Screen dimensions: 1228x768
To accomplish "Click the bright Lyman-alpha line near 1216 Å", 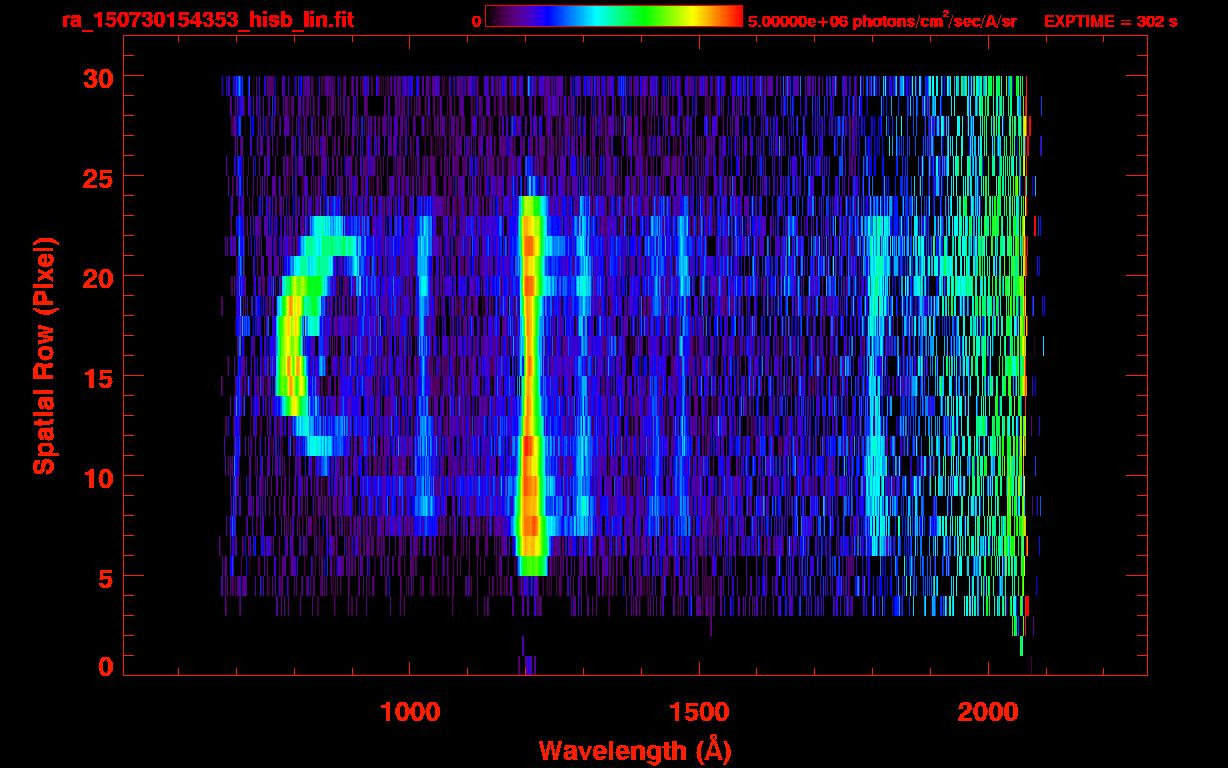I will click(x=530, y=385).
